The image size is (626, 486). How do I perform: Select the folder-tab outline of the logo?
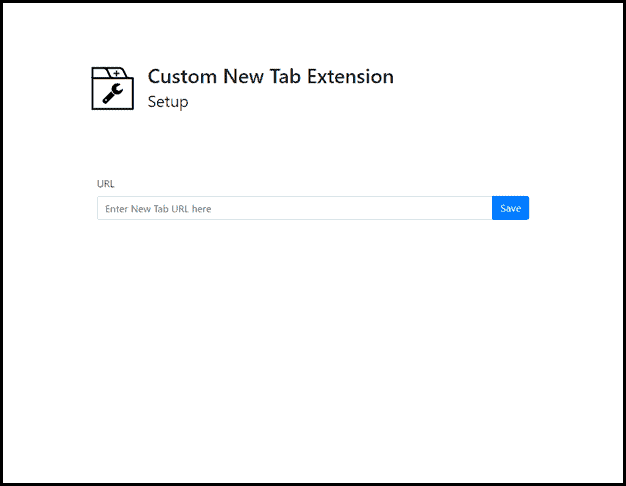98,72
